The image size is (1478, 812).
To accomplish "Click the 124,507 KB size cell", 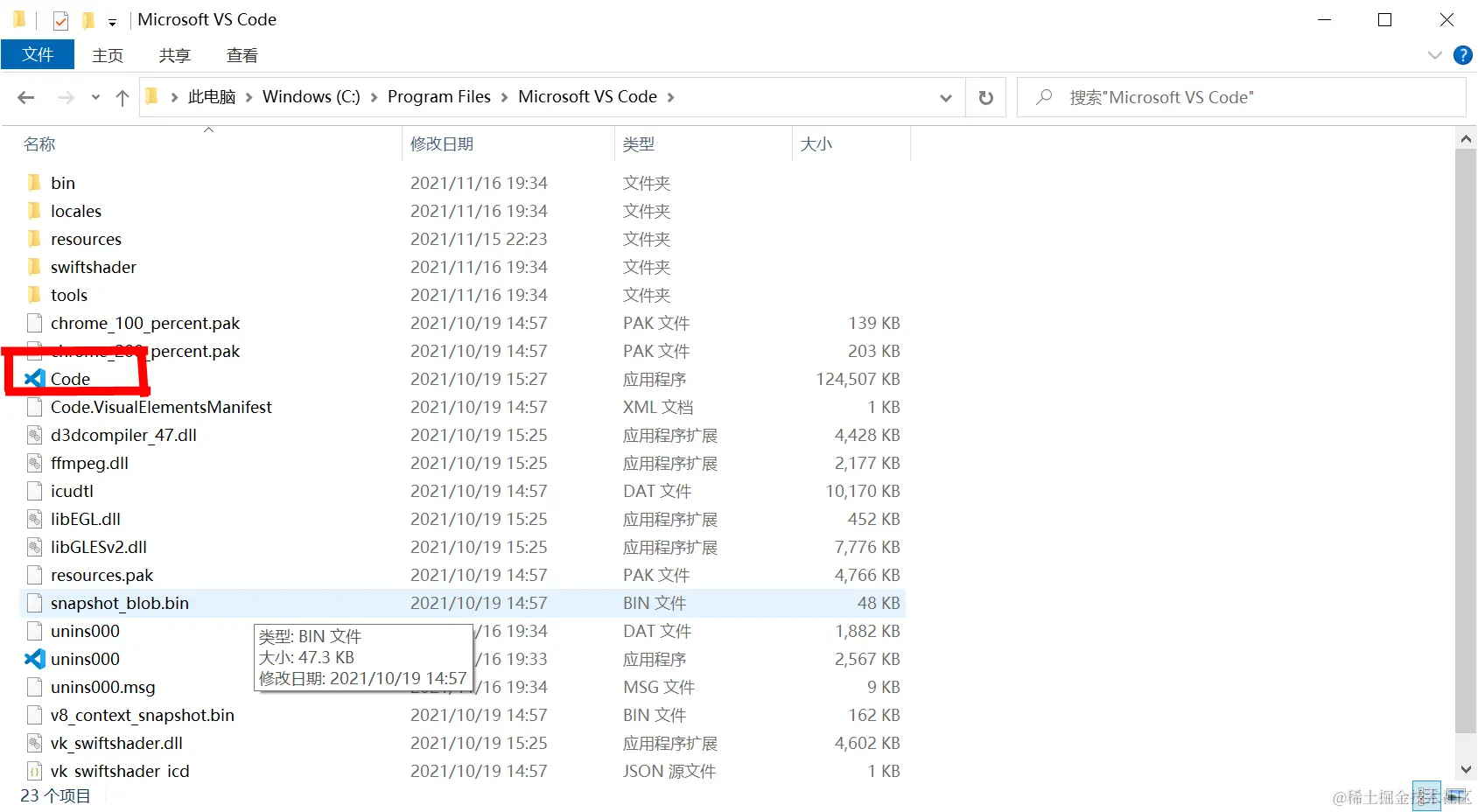I will tap(858, 379).
